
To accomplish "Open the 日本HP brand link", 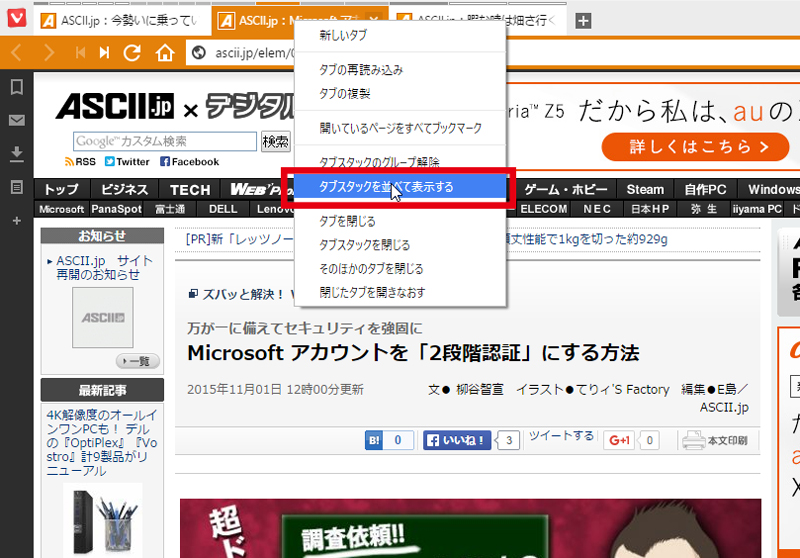I will (649, 209).
